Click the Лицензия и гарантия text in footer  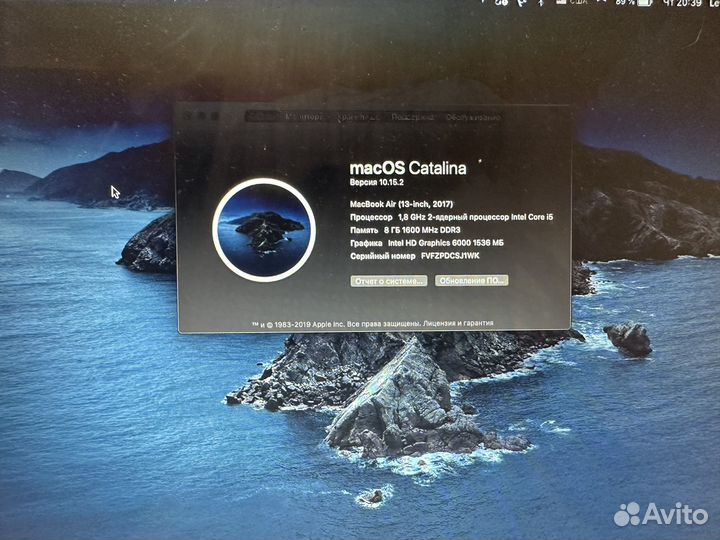click(x=458, y=323)
